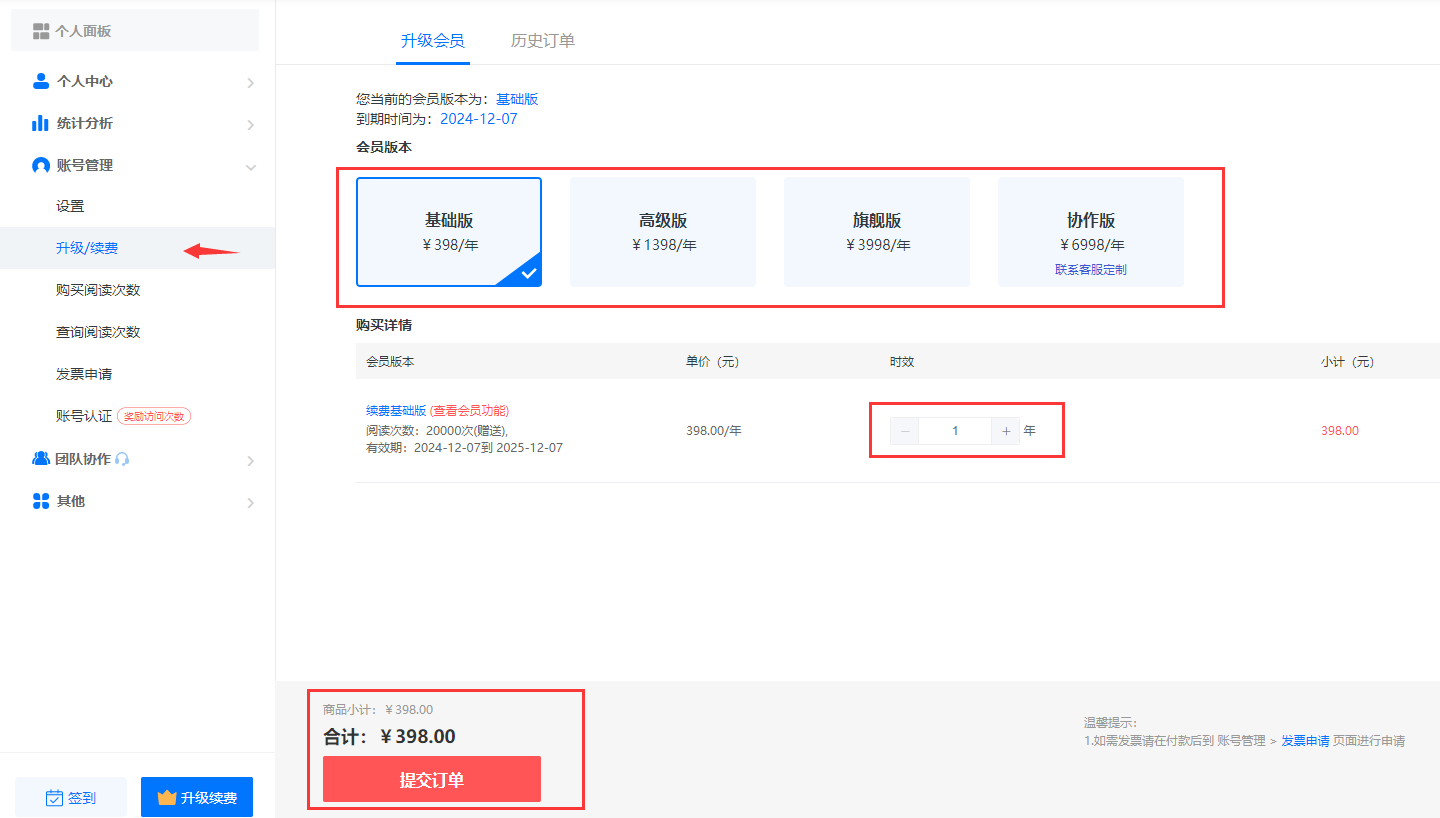Select the 高级版 ¥1398/年 plan
This screenshot has height=818, width=1440.
point(662,232)
